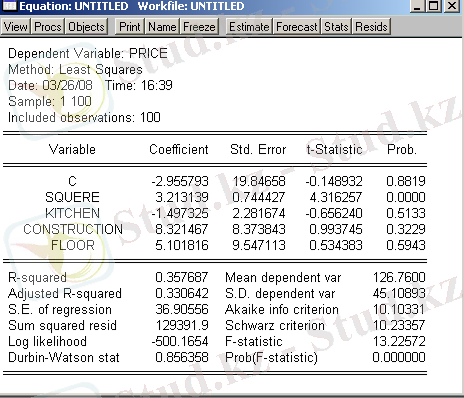
Task: Click t-statistic value 4.316257
Action: (x=336, y=197)
